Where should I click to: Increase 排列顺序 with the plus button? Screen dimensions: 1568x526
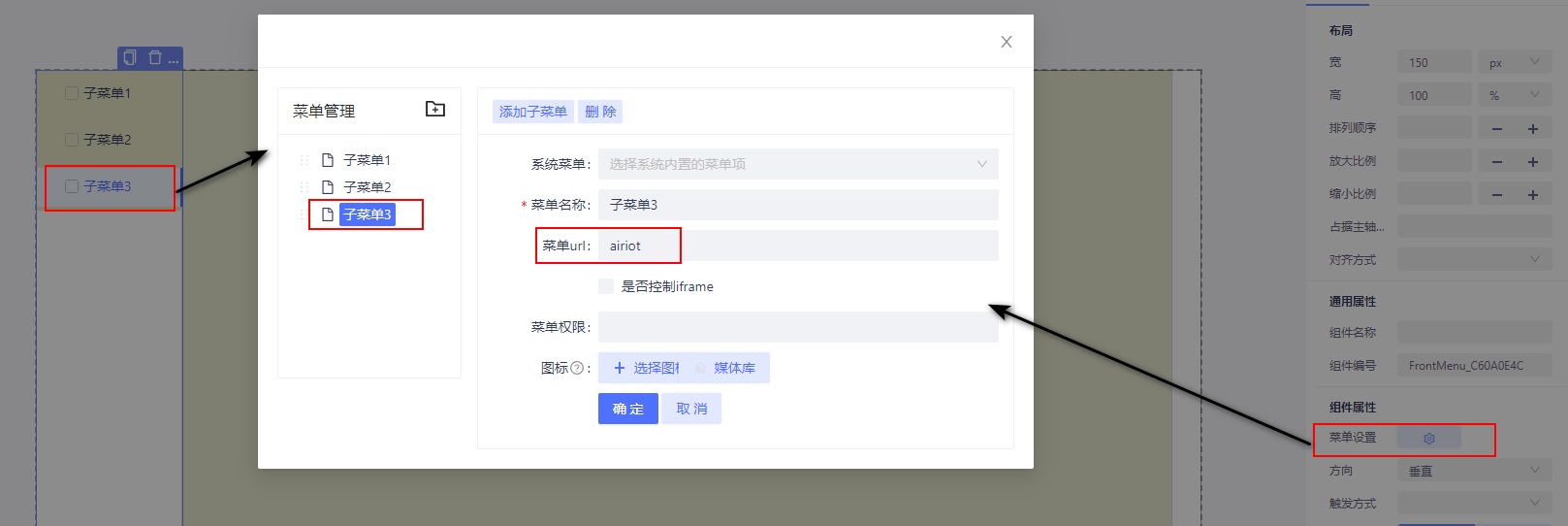tap(1533, 128)
